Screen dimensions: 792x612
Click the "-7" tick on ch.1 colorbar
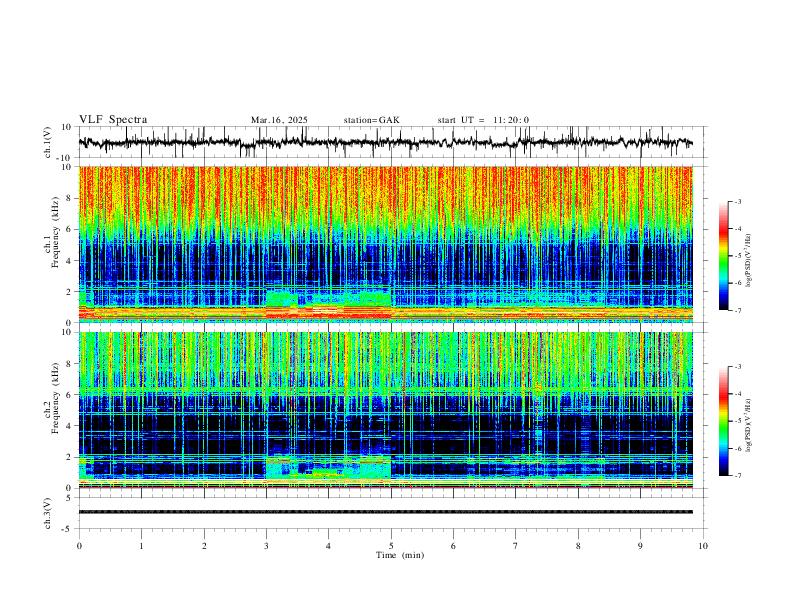[737, 310]
